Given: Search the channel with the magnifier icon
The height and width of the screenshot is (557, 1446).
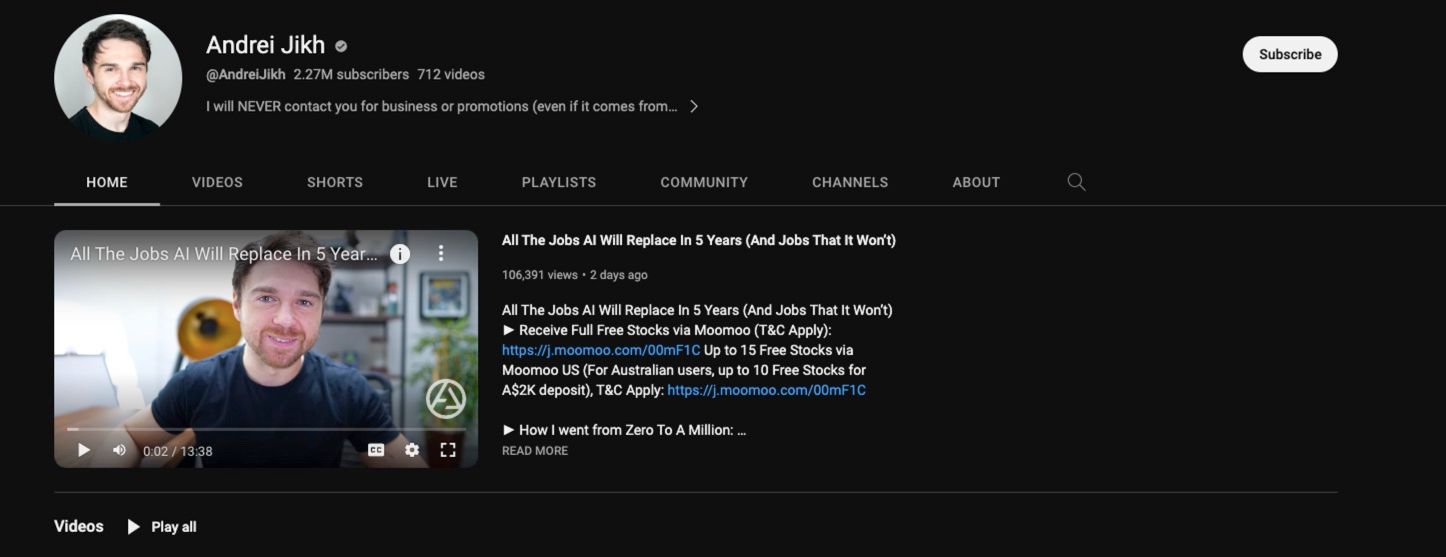Looking at the screenshot, I should tap(1076, 182).
